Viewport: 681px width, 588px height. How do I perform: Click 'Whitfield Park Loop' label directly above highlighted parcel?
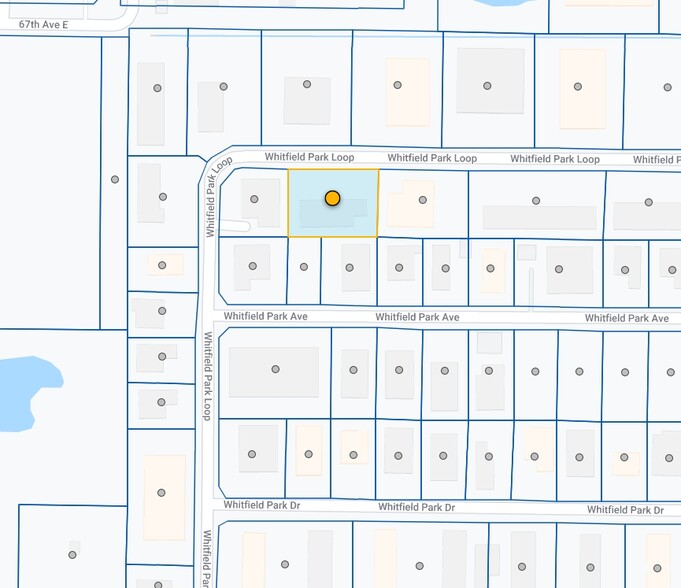point(310,157)
